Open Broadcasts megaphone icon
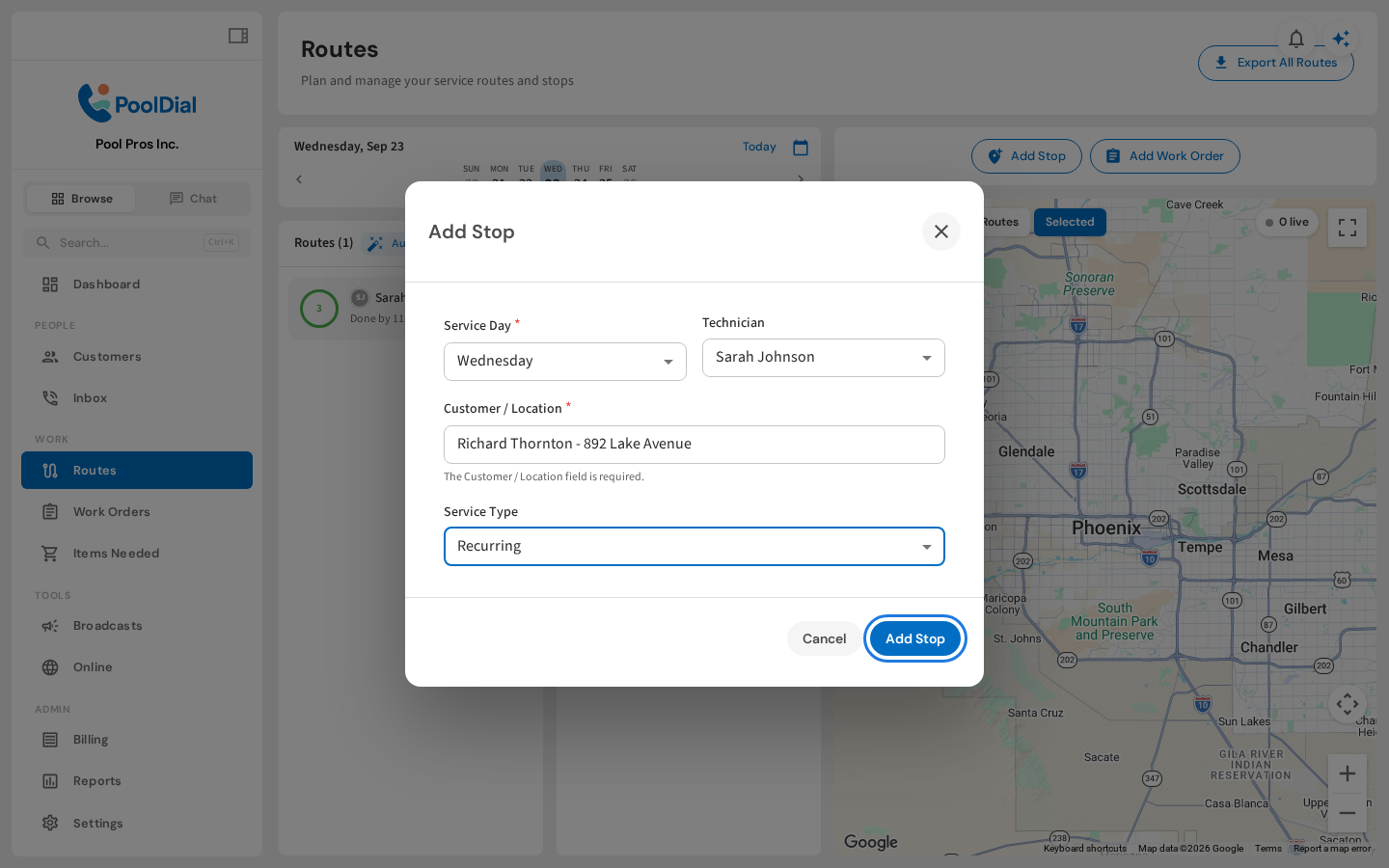The height and width of the screenshot is (868, 1389). 50,626
